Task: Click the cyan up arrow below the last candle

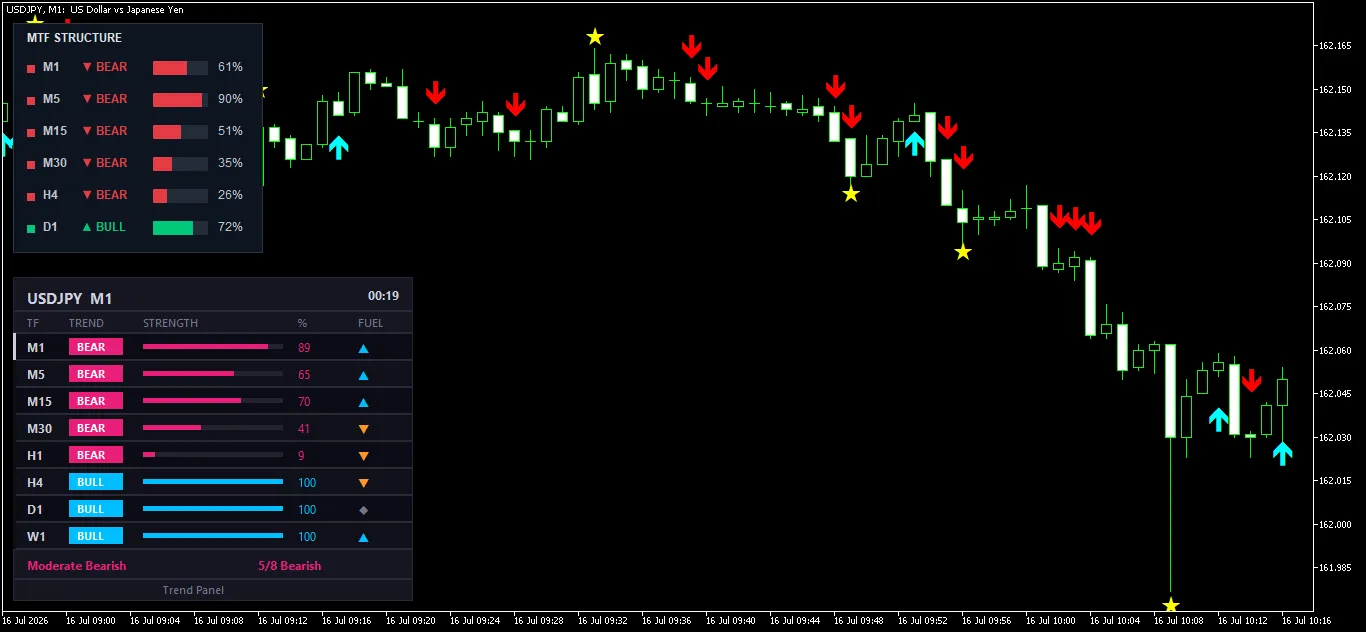Action: point(1283,453)
